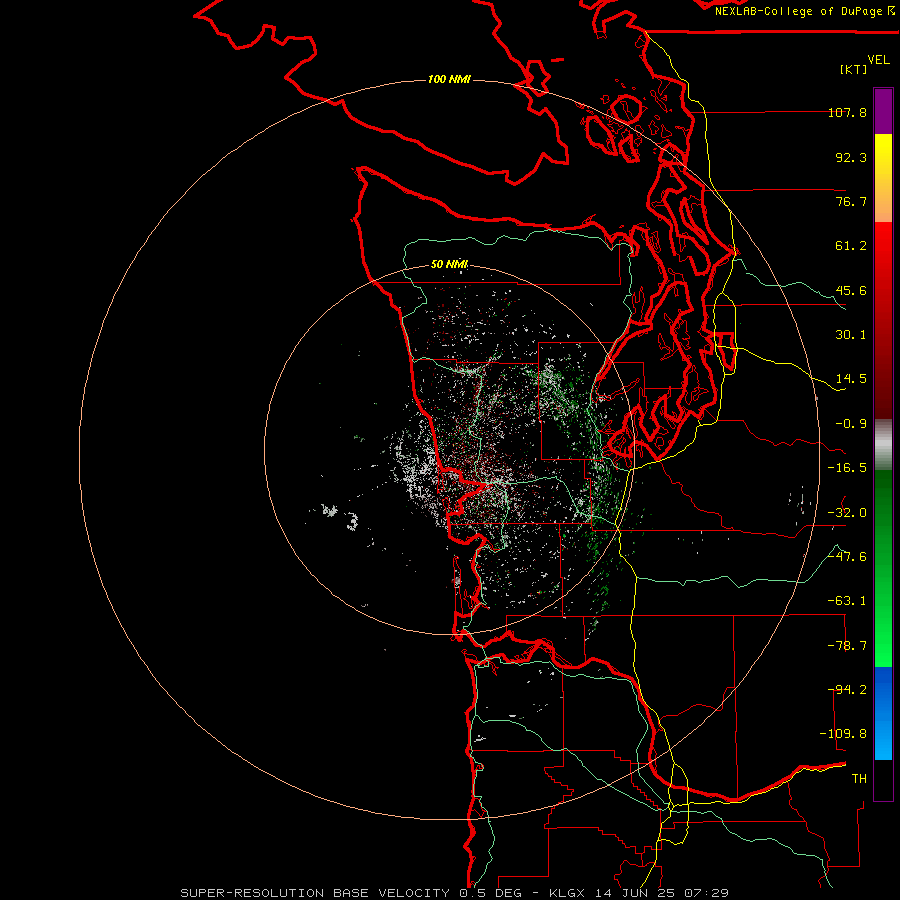Click the 92.3 velocity scale value
Image resolution: width=900 pixels, height=900 pixels.
pyautogui.click(x=851, y=157)
